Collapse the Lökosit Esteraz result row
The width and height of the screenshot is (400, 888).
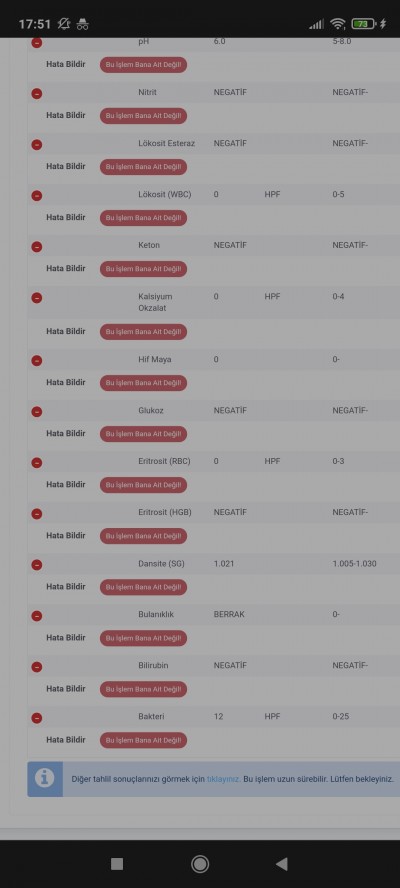click(37, 144)
